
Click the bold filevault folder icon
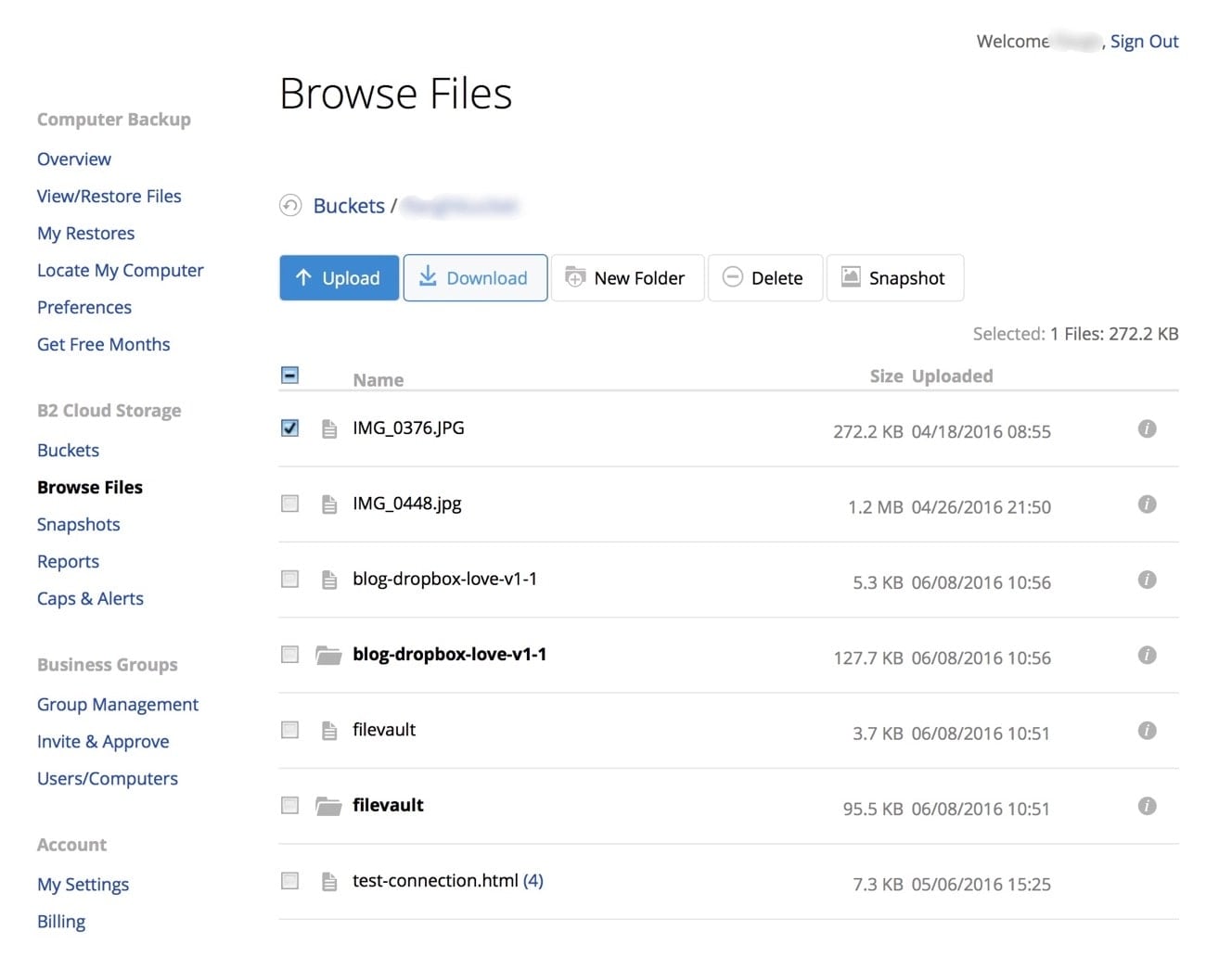click(328, 806)
